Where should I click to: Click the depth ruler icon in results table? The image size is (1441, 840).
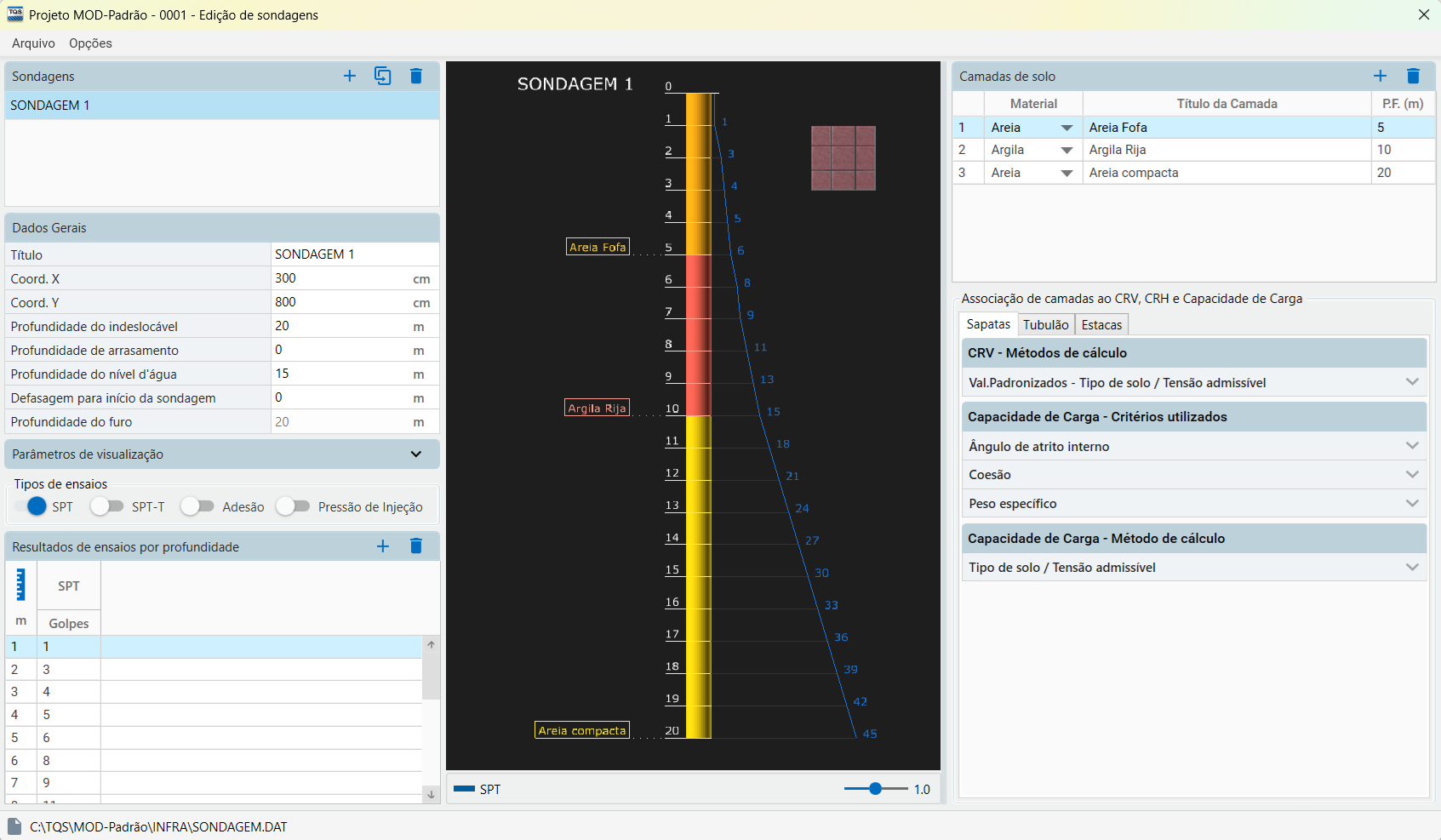[x=20, y=585]
